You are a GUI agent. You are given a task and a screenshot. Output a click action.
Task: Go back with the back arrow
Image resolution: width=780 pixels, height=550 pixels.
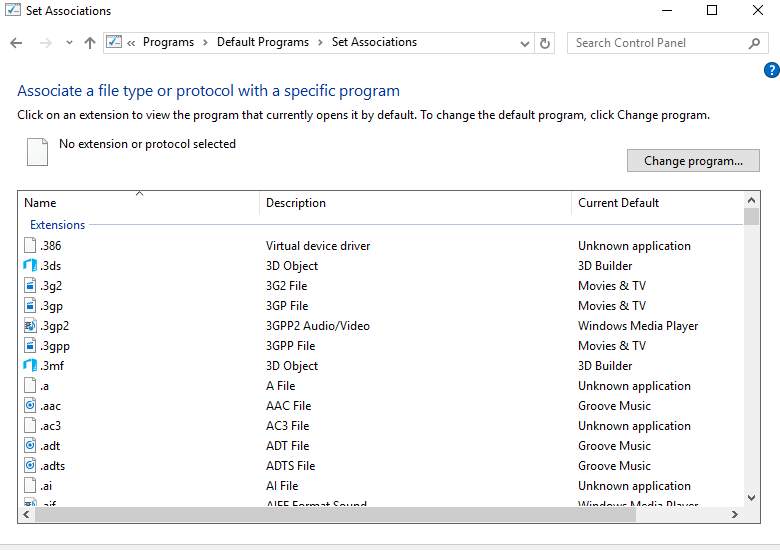click(16, 43)
